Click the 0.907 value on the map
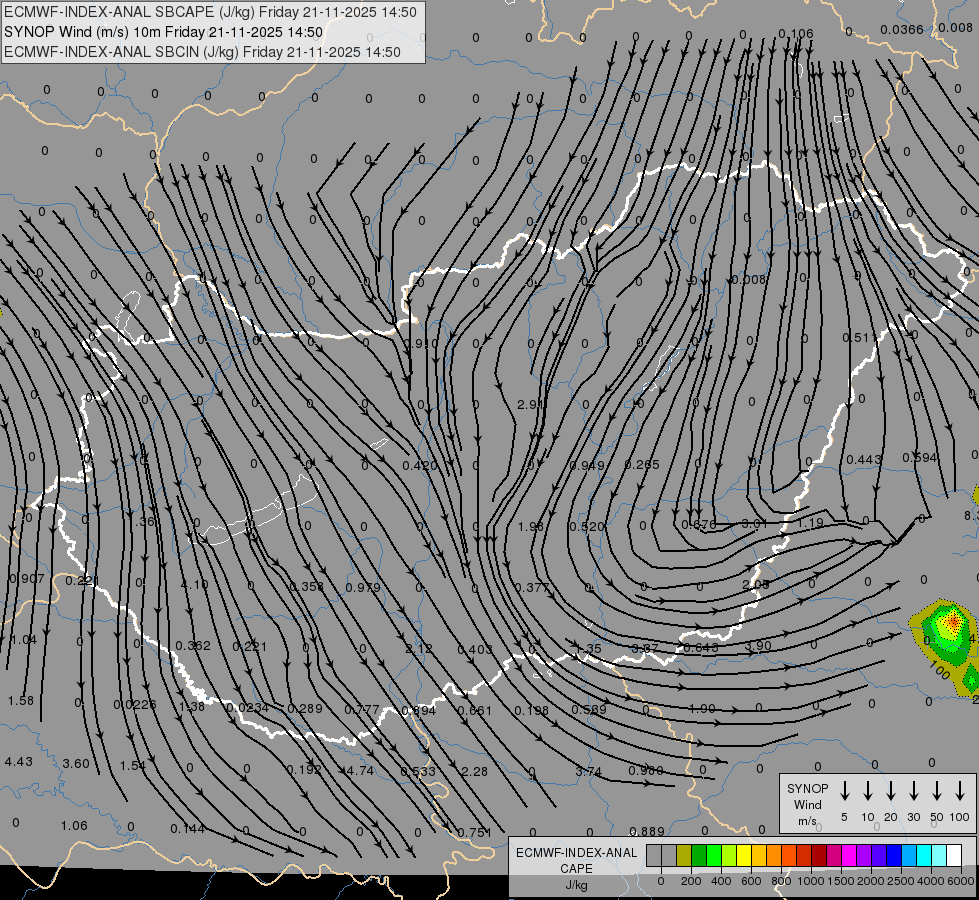 click(27, 578)
